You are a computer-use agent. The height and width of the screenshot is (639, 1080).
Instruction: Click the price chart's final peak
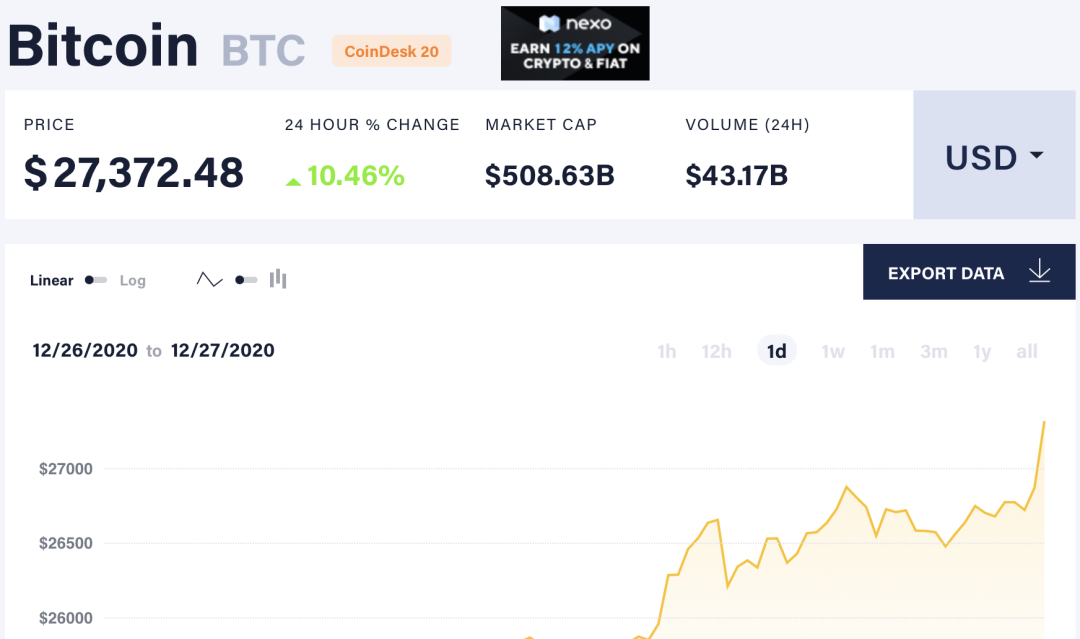pyautogui.click(x=1044, y=422)
